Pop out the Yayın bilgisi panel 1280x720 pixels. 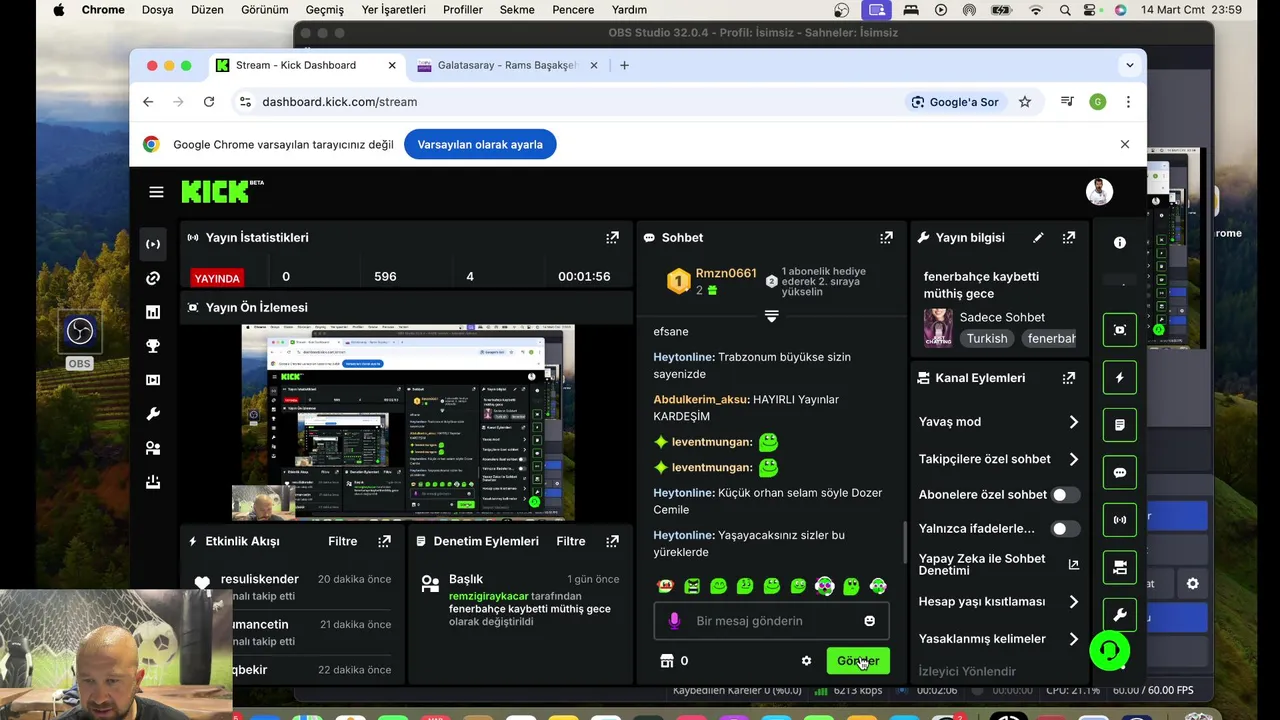pos(1069,238)
